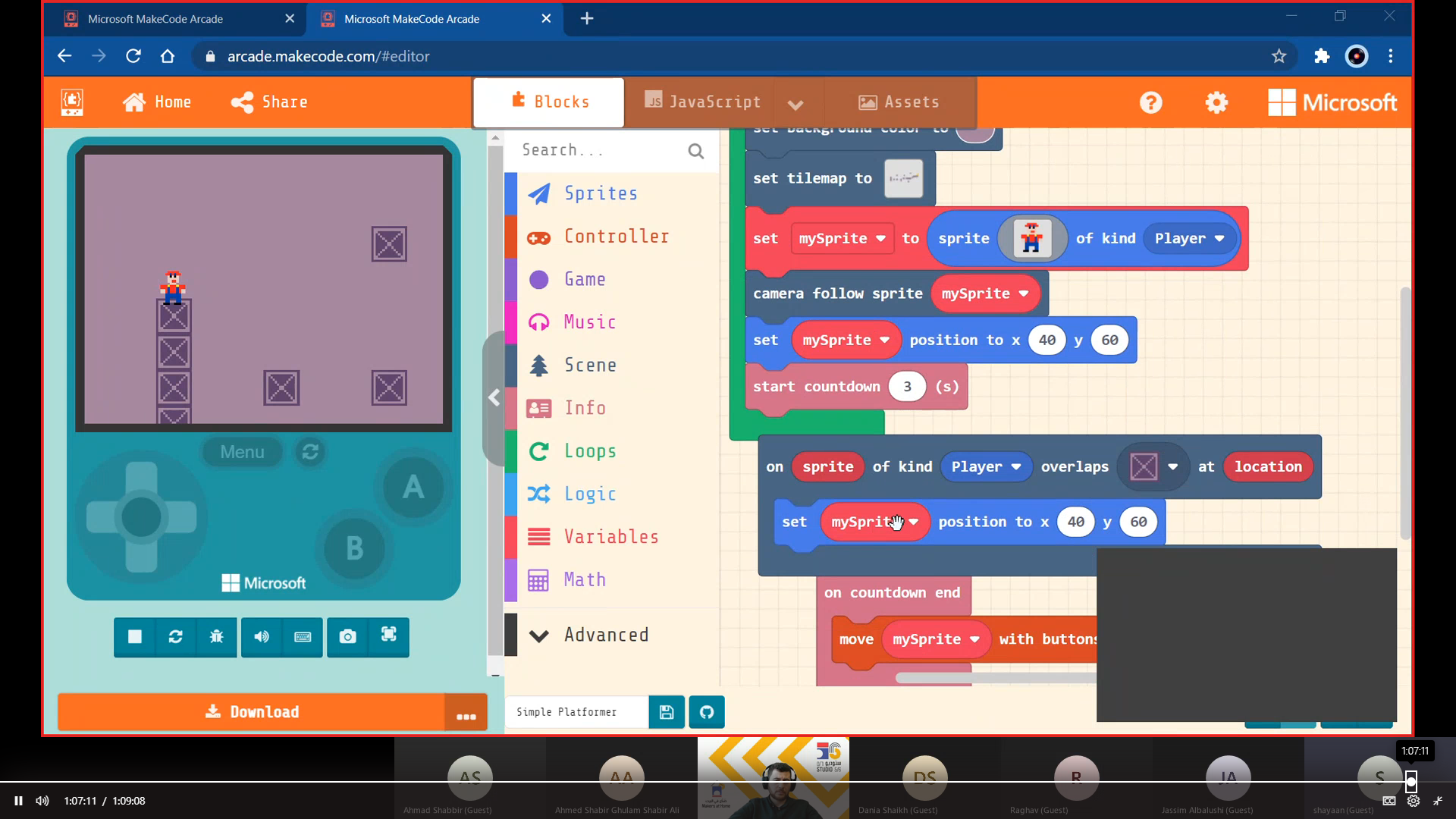Open the sprite image editor in set mySprite block

pos(1031,239)
